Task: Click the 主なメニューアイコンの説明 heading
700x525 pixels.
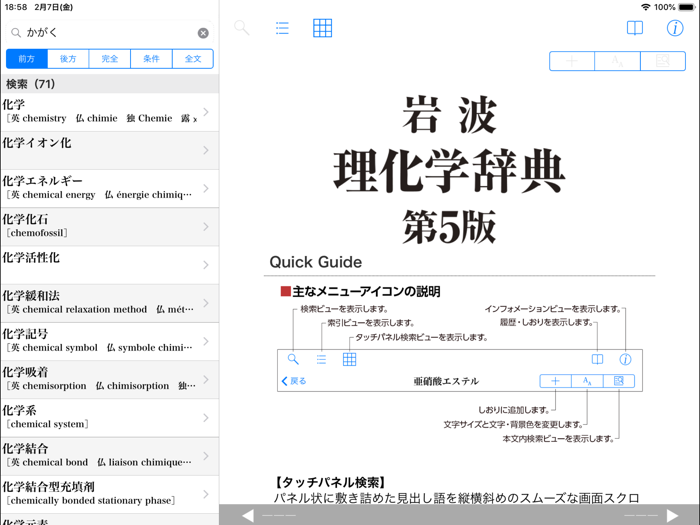Action: pyautogui.click(x=360, y=292)
